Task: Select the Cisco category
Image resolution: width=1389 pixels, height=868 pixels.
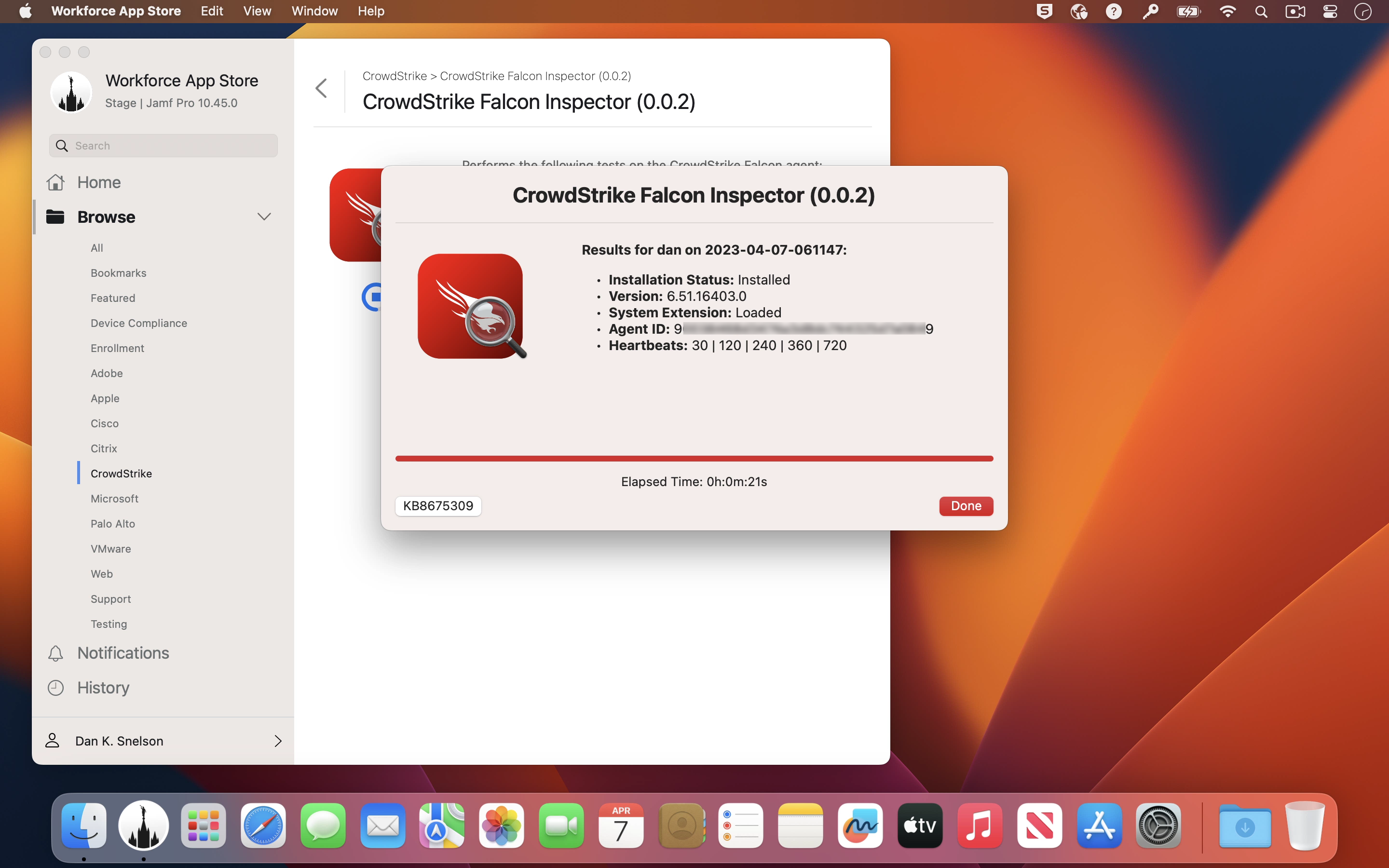Action: click(105, 423)
